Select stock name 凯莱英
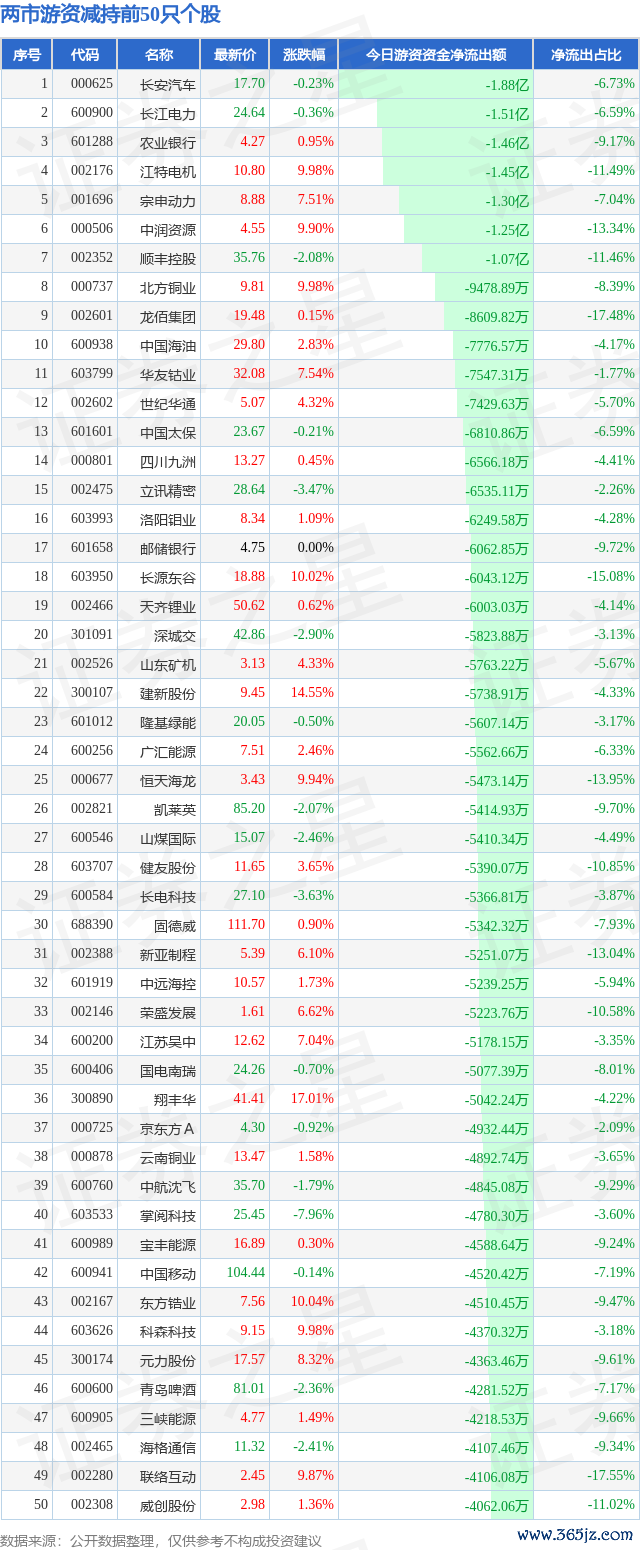The width and height of the screenshot is (640, 1550). [175, 809]
